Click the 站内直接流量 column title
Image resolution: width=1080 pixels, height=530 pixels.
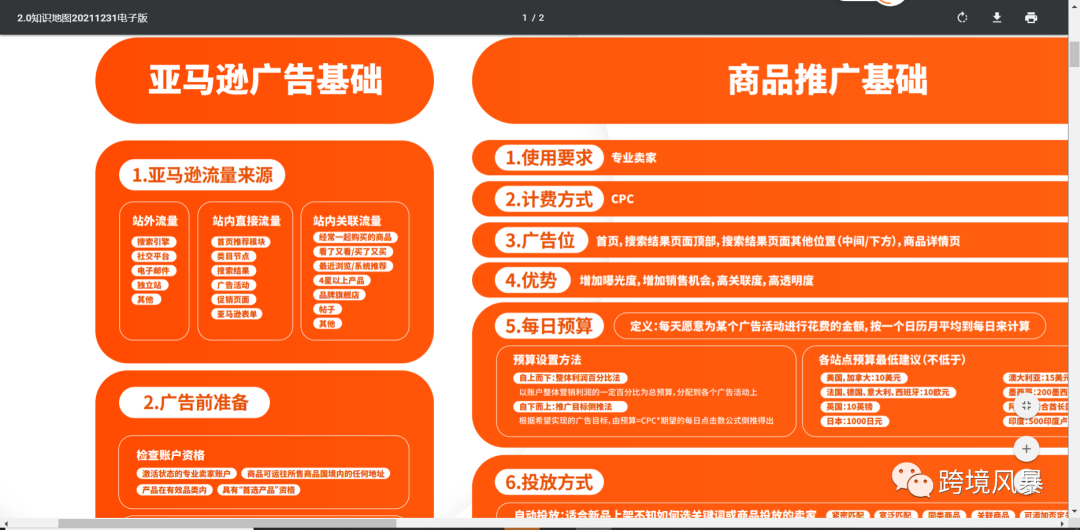247,221
